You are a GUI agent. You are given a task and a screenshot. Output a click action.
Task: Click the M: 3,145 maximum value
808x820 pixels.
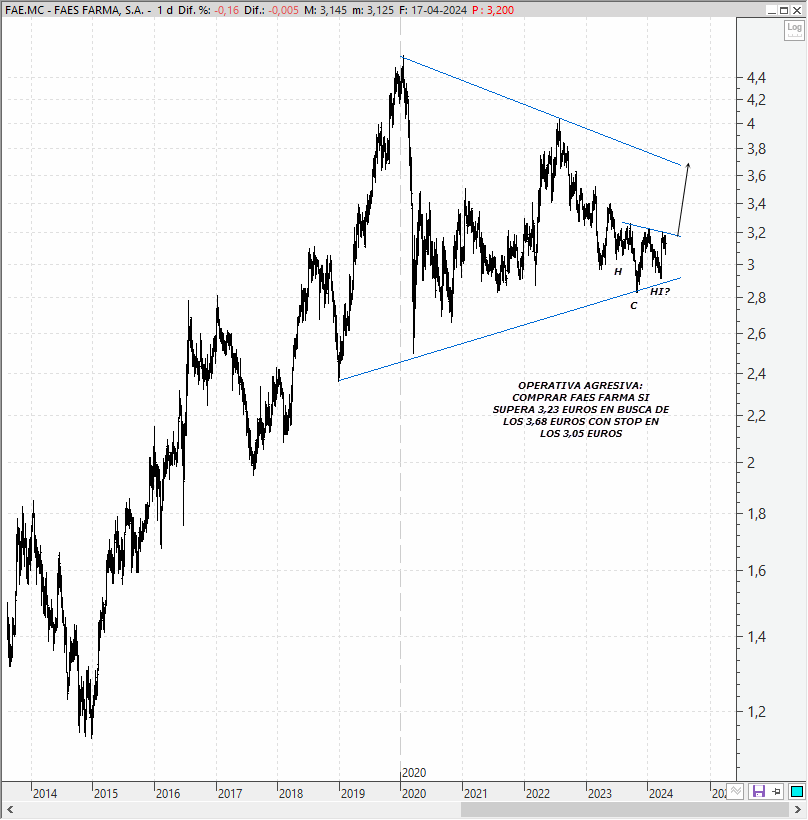pos(325,10)
